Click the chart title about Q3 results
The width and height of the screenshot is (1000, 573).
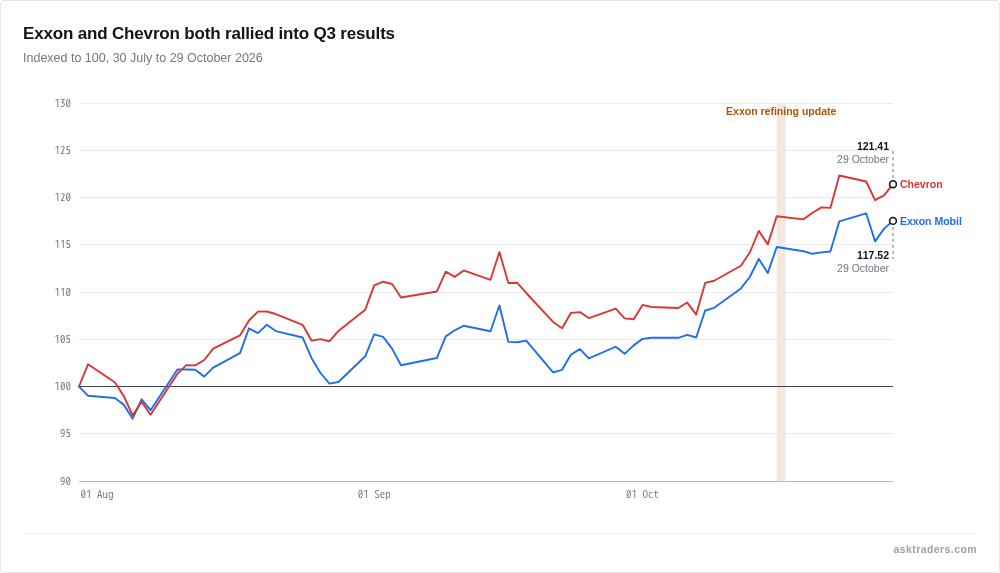click(209, 33)
